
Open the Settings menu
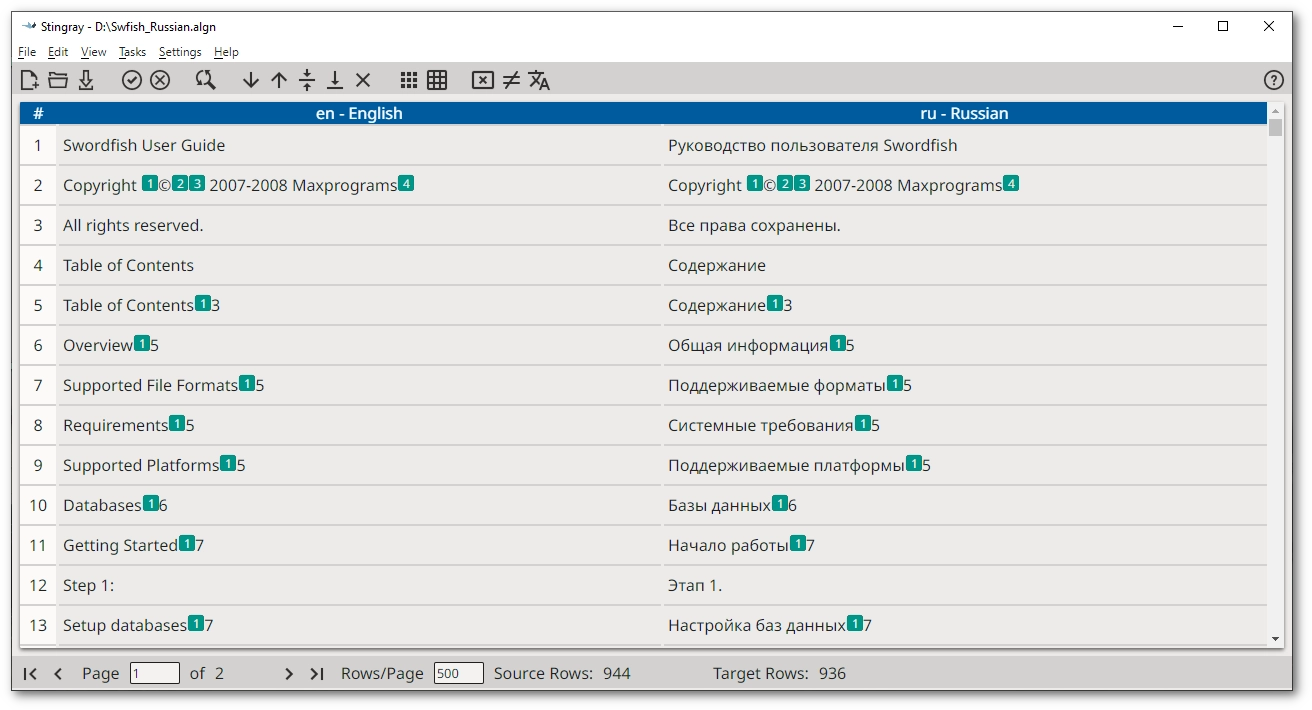point(180,52)
